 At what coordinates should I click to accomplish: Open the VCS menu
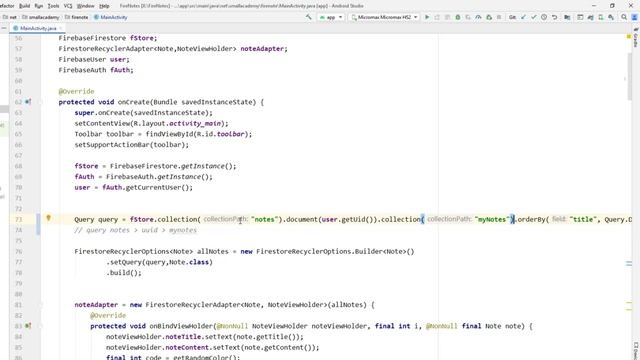[68, 6]
